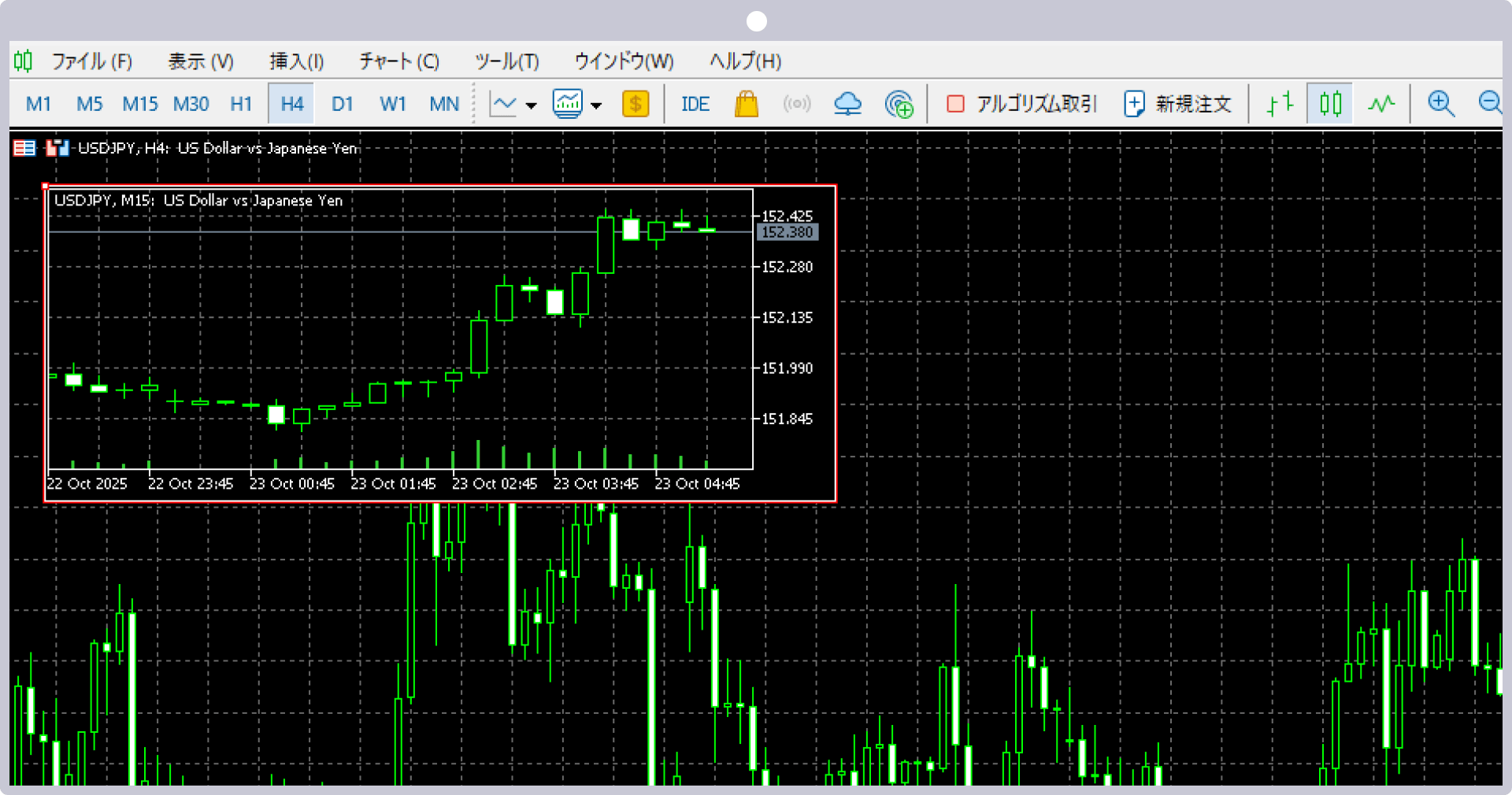Screen dimensions: 1512x795
Task: Open the 挿入(I) menu
Action: (x=296, y=61)
